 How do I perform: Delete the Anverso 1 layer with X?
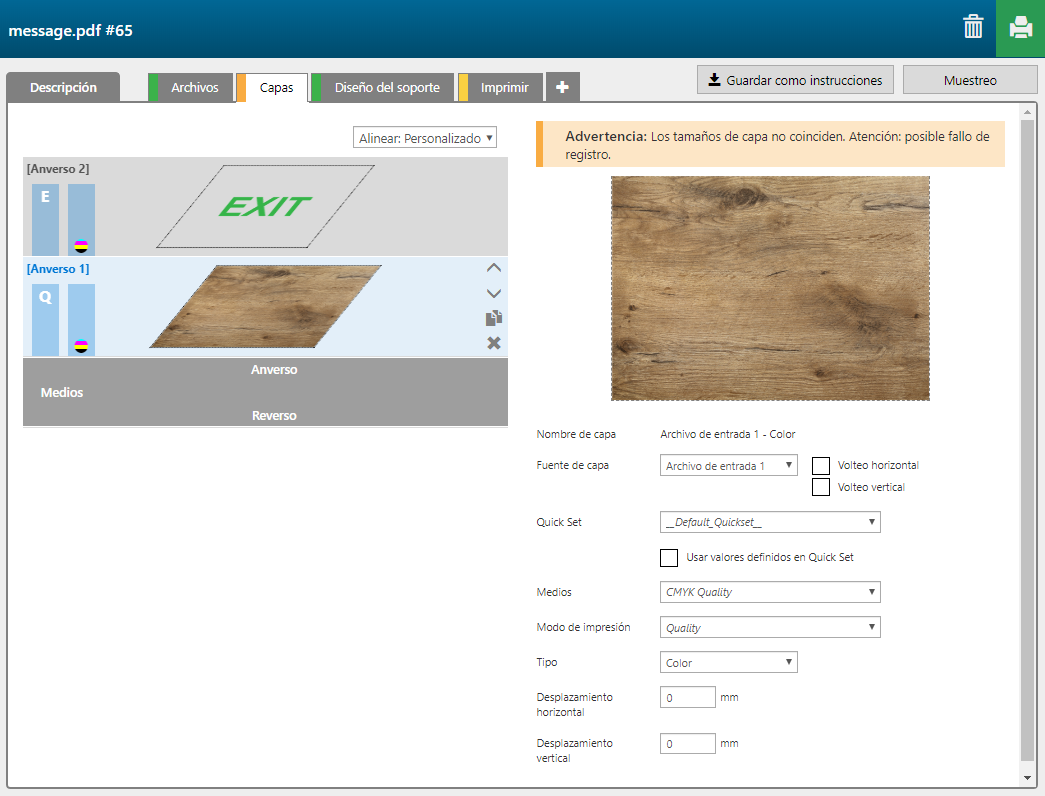(494, 343)
